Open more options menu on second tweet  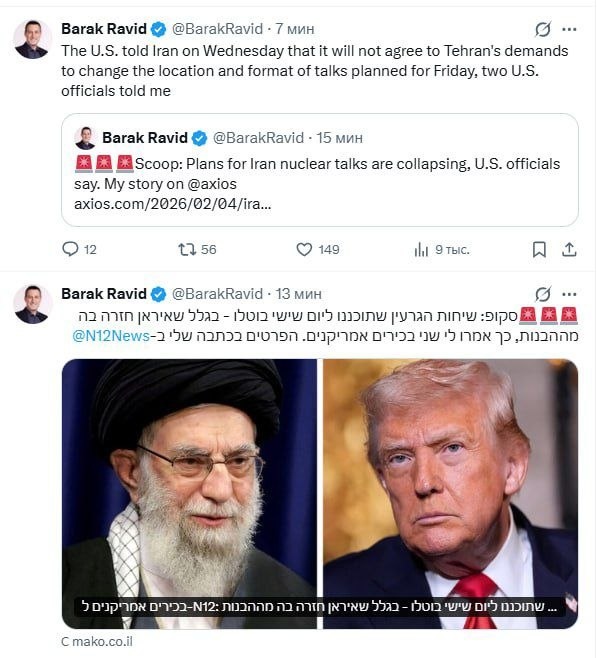[569, 294]
